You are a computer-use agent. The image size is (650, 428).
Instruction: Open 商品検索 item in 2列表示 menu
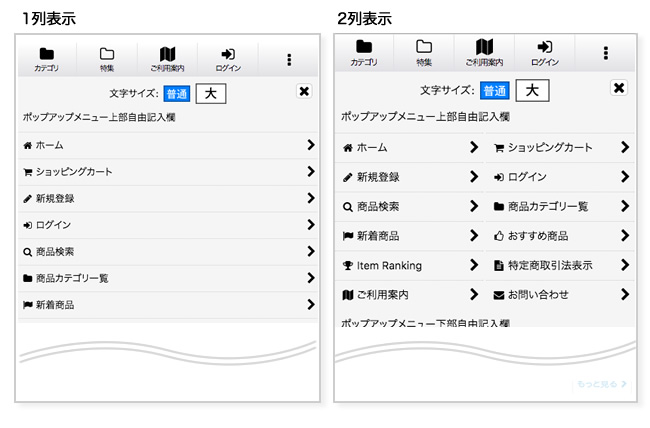pos(409,207)
